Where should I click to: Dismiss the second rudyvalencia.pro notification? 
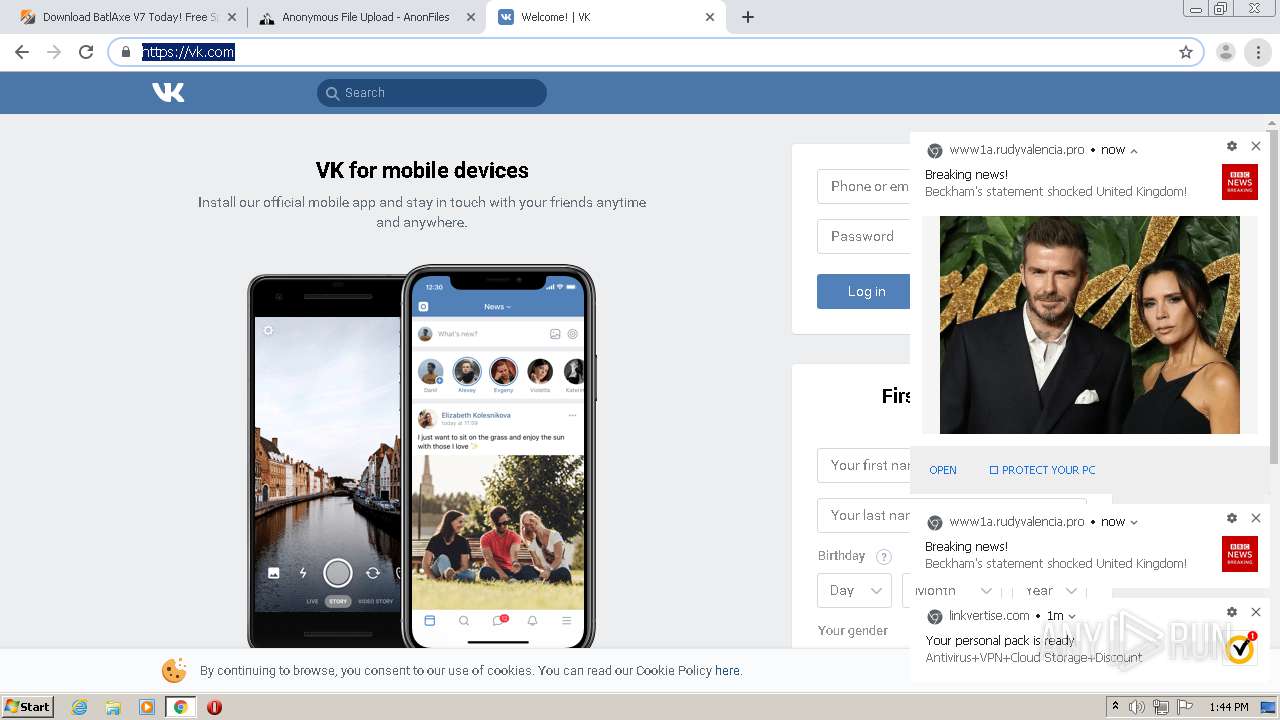click(1256, 518)
